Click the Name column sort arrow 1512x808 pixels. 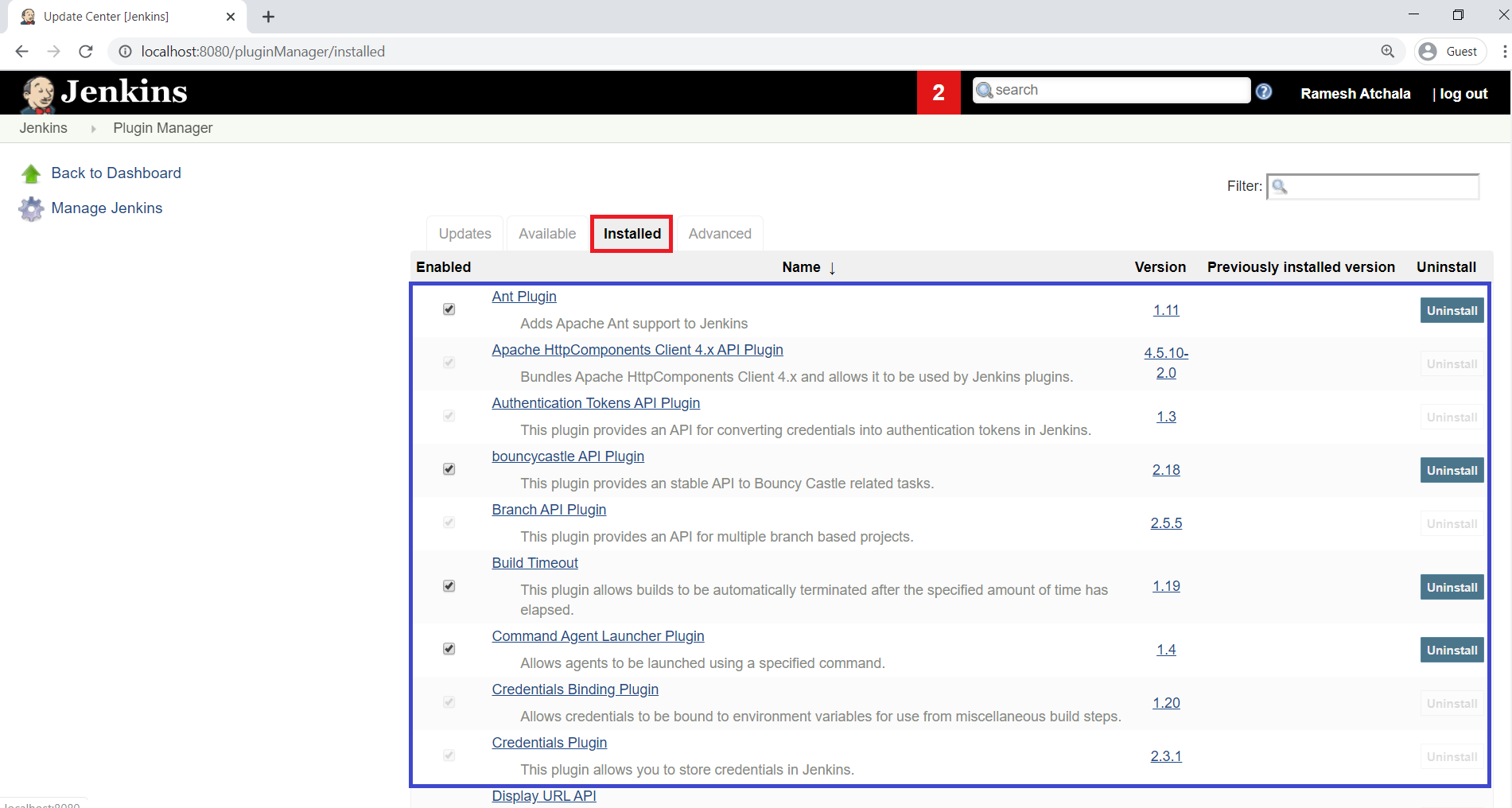[832, 268]
